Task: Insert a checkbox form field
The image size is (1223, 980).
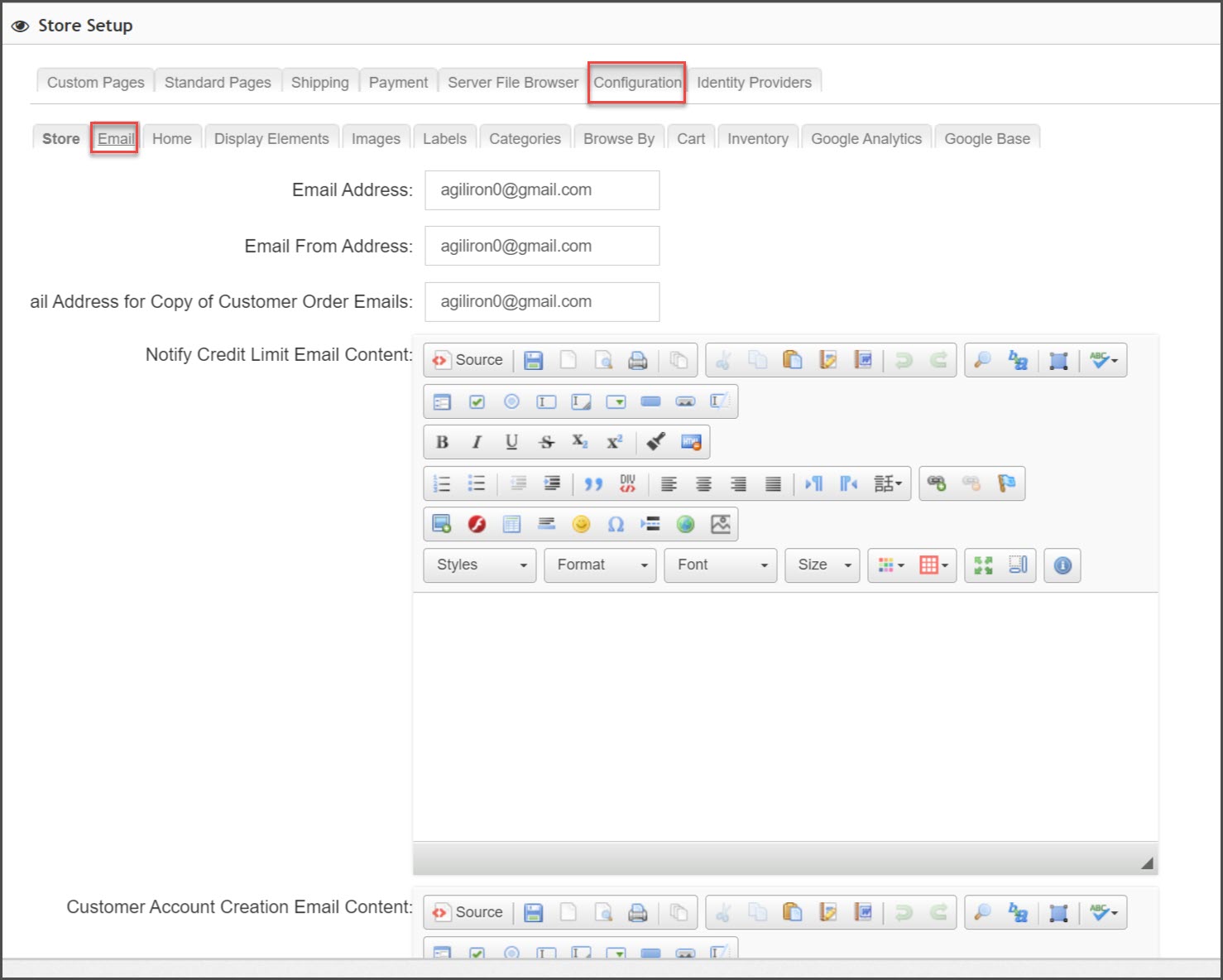Action: [x=477, y=401]
